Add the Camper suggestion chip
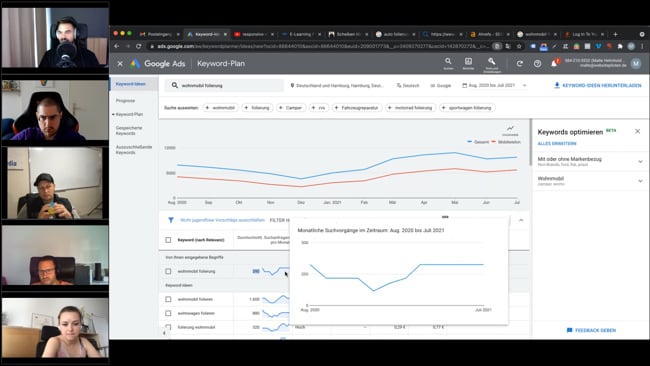Viewport: 650px width, 366px height. (x=291, y=108)
